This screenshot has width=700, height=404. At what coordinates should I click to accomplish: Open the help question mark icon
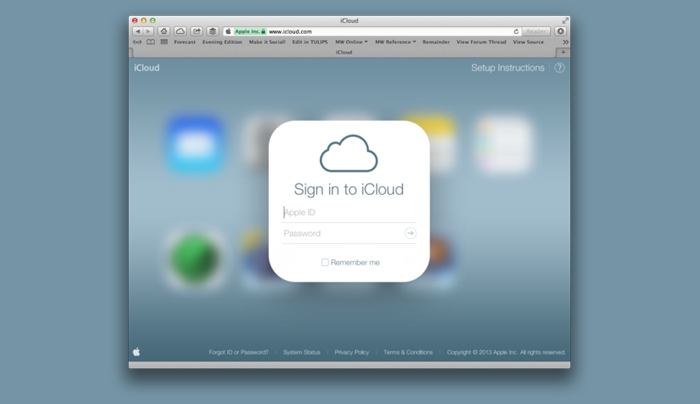click(559, 68)
